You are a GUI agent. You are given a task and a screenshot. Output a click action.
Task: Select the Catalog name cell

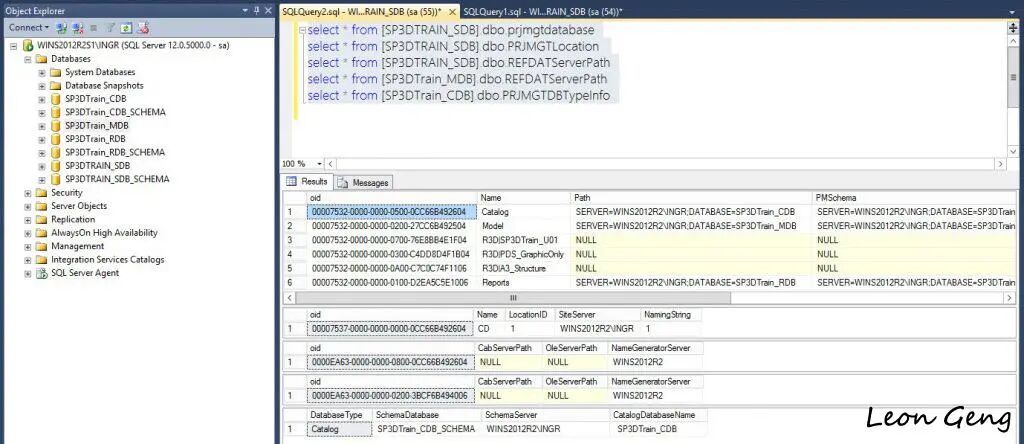click(x=523, y=212)
